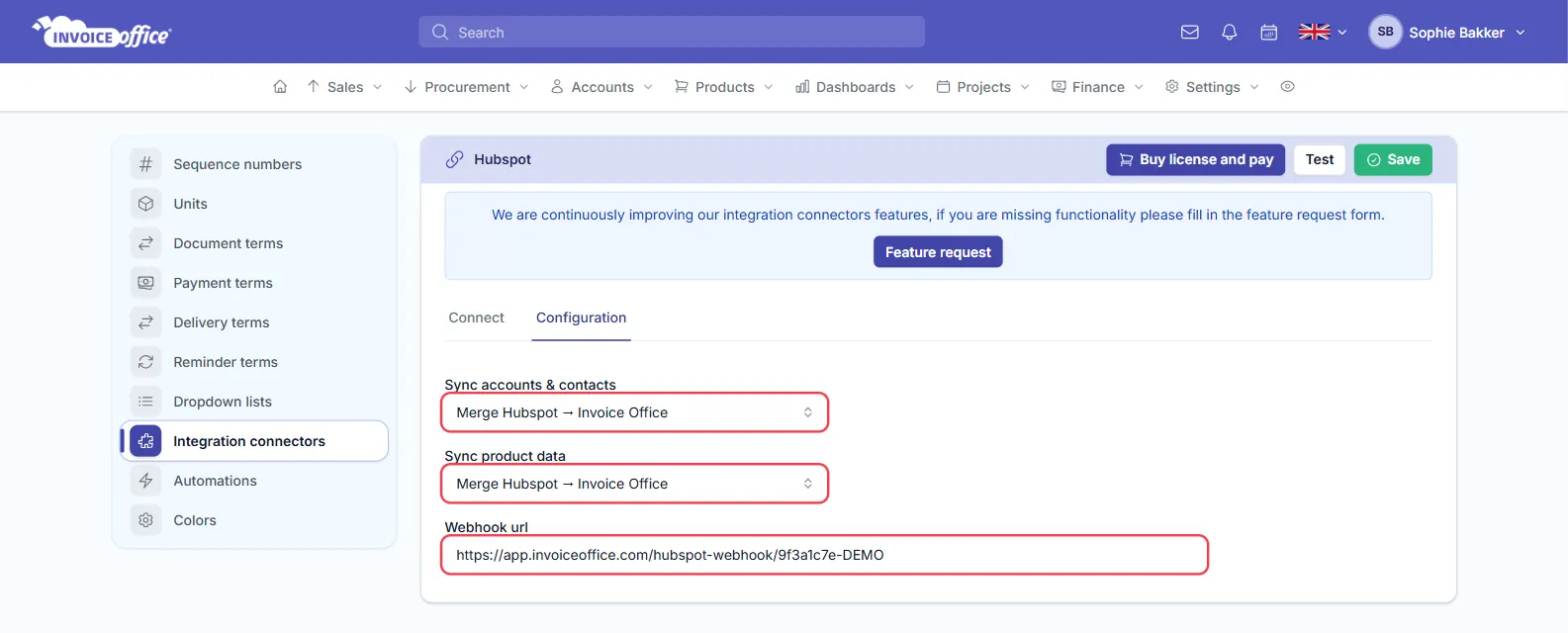Image resolution: width=1568 pixels, height=633 pixels.
Task: Switch to the Configuration tab
Action: click(581, 317)
